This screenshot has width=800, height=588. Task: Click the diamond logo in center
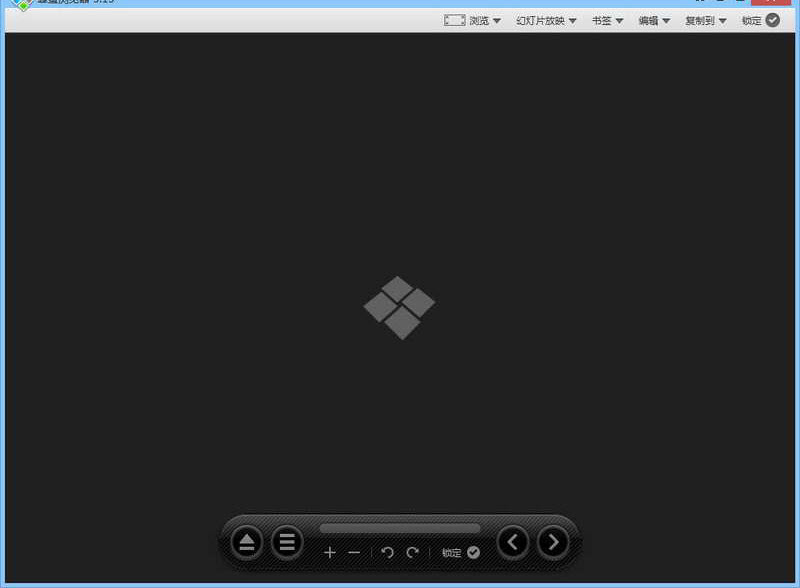tap(399, 307)
